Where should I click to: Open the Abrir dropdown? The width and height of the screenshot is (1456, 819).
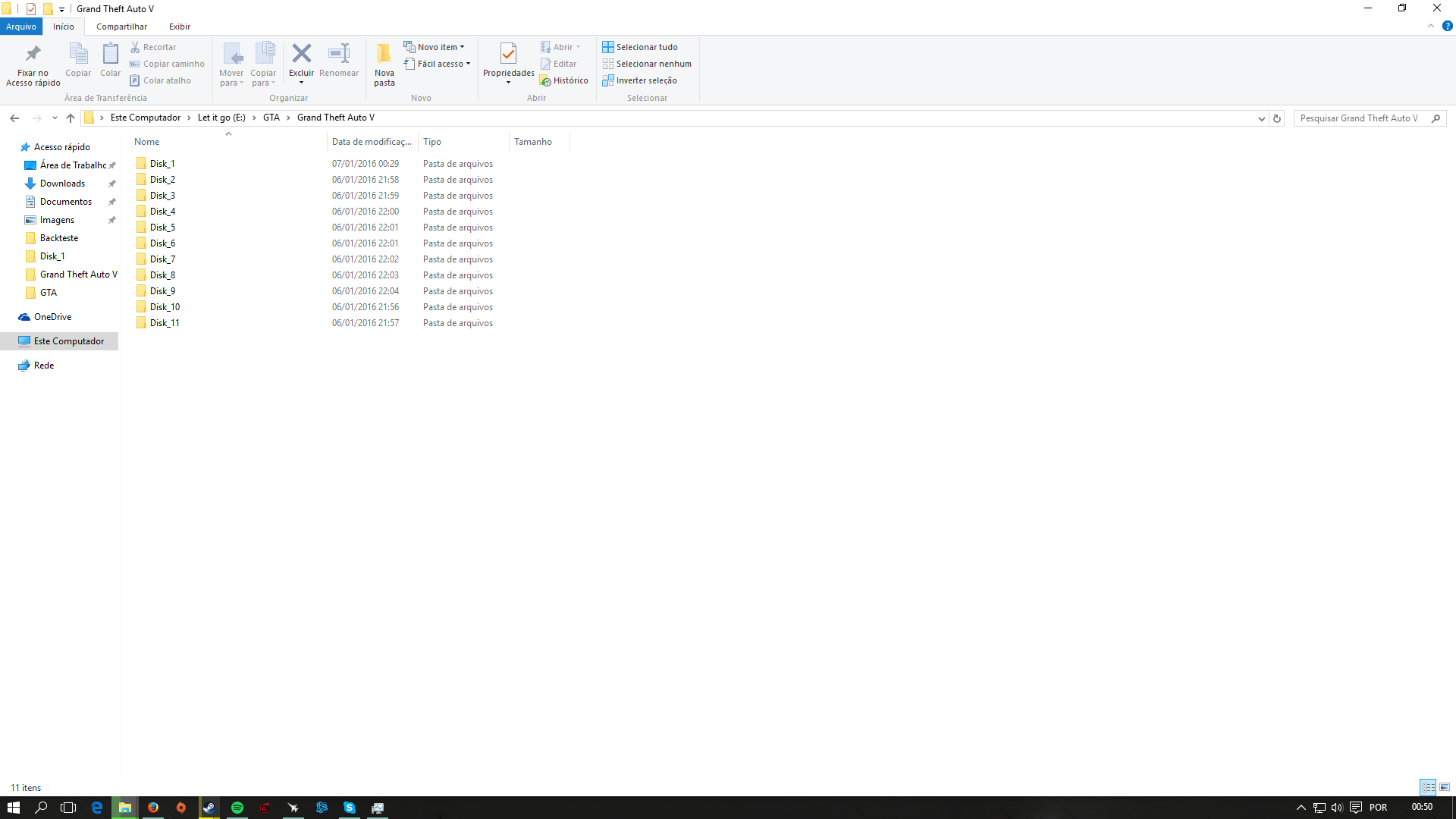point(560,47)
